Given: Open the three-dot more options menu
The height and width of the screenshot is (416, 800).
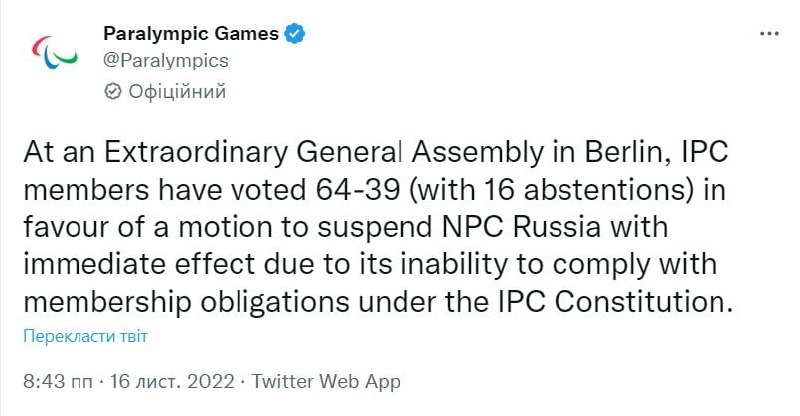Looking at the screenshot, I should (769, 33).
